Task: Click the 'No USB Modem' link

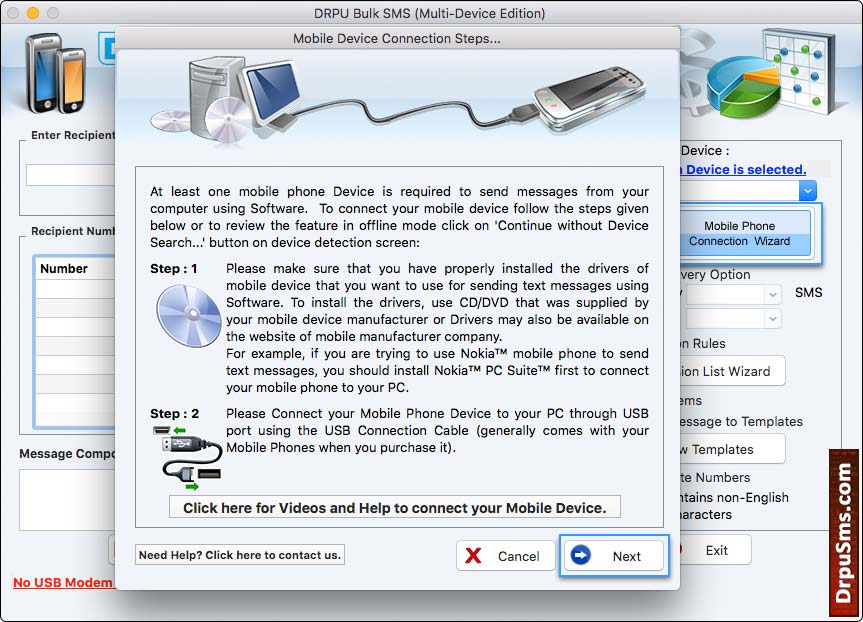Action: coord(63,582)
